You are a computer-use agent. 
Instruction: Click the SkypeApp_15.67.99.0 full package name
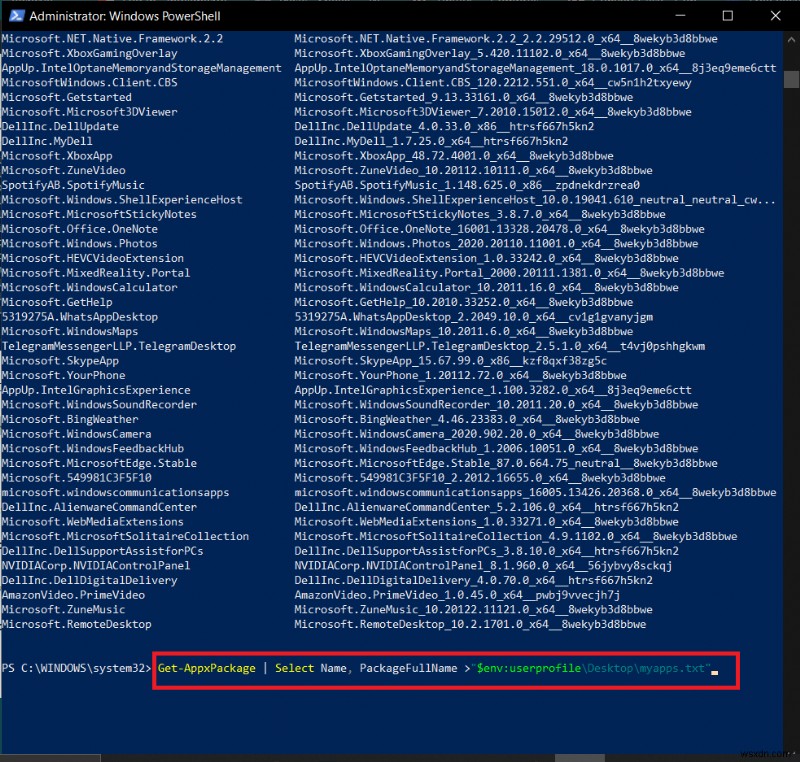click(451, 361)
